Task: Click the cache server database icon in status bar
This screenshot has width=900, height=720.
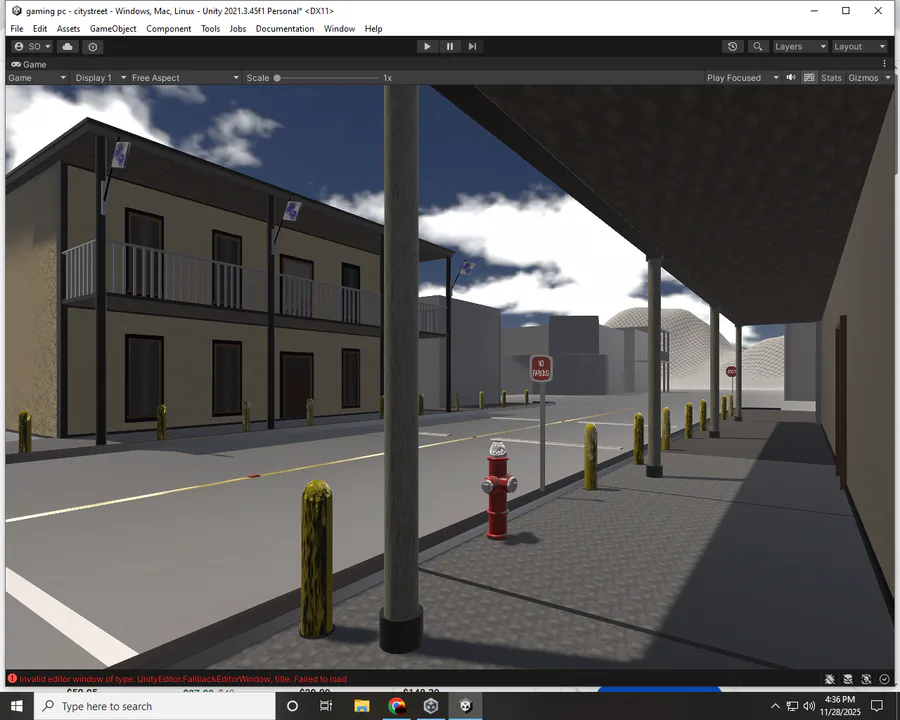Action: click(848, 679)
